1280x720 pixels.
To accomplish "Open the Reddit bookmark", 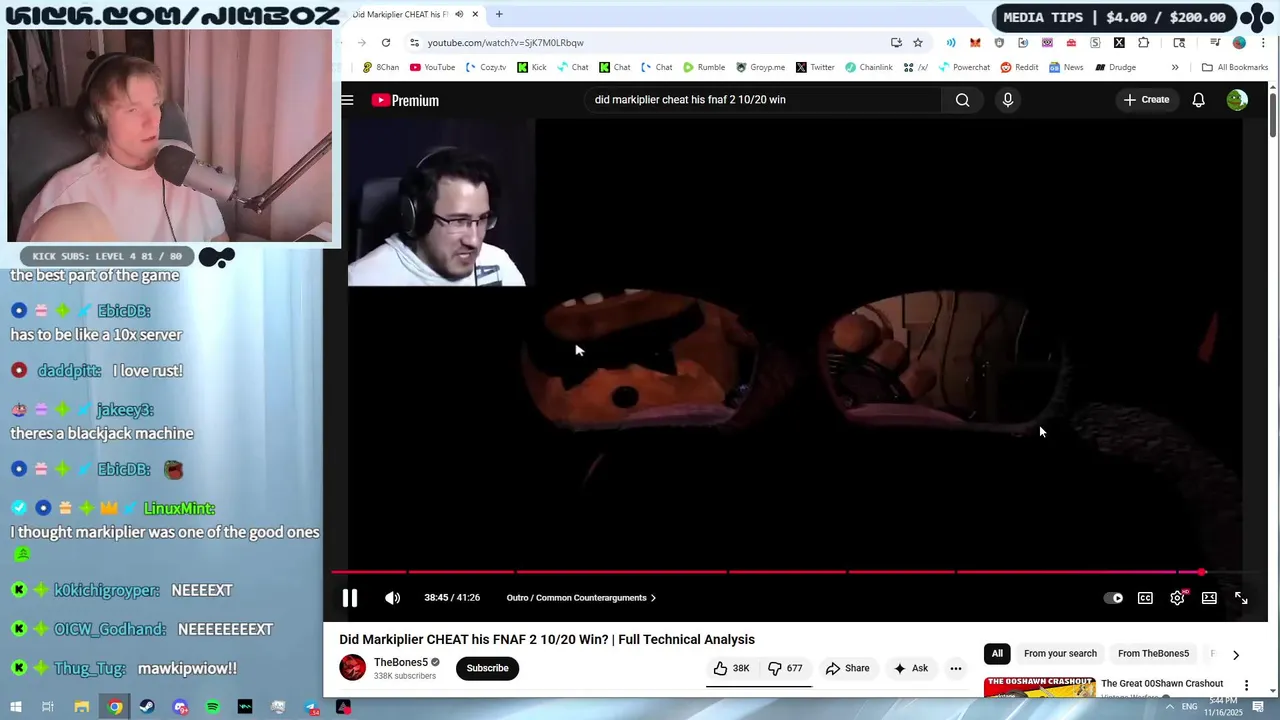I will coord(1020,67).
